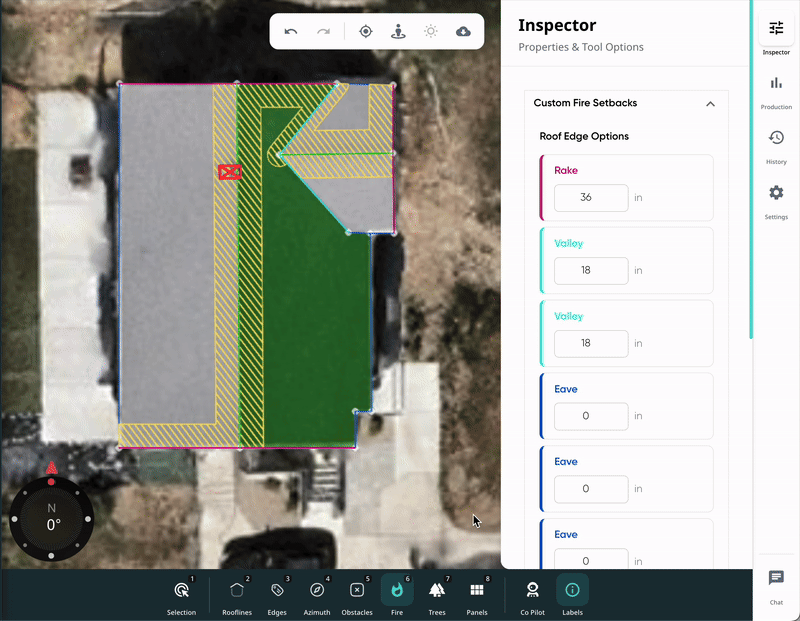This screenshot has height=621, width=800.
Task: Open the Chat button
Action: pos(776,584)
